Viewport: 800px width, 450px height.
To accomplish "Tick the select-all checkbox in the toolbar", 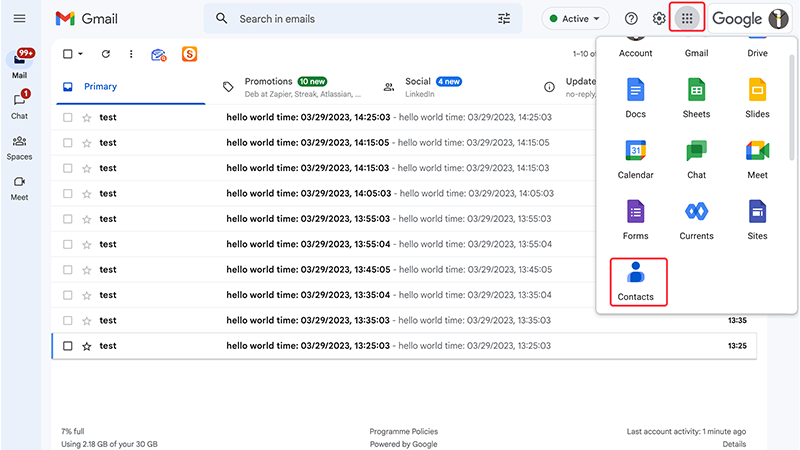I will pyautogui.click(x=67, y=54).
